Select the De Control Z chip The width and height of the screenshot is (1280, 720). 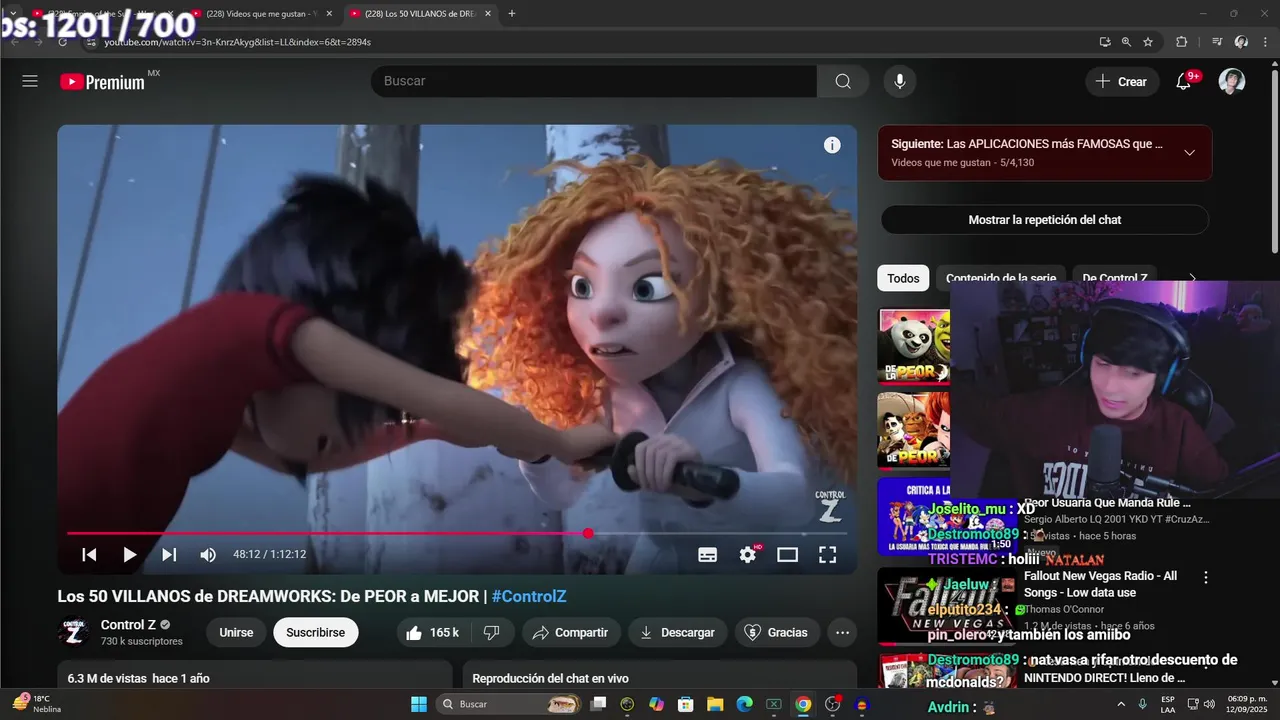pyautogui.click(x=1115, y=279)
